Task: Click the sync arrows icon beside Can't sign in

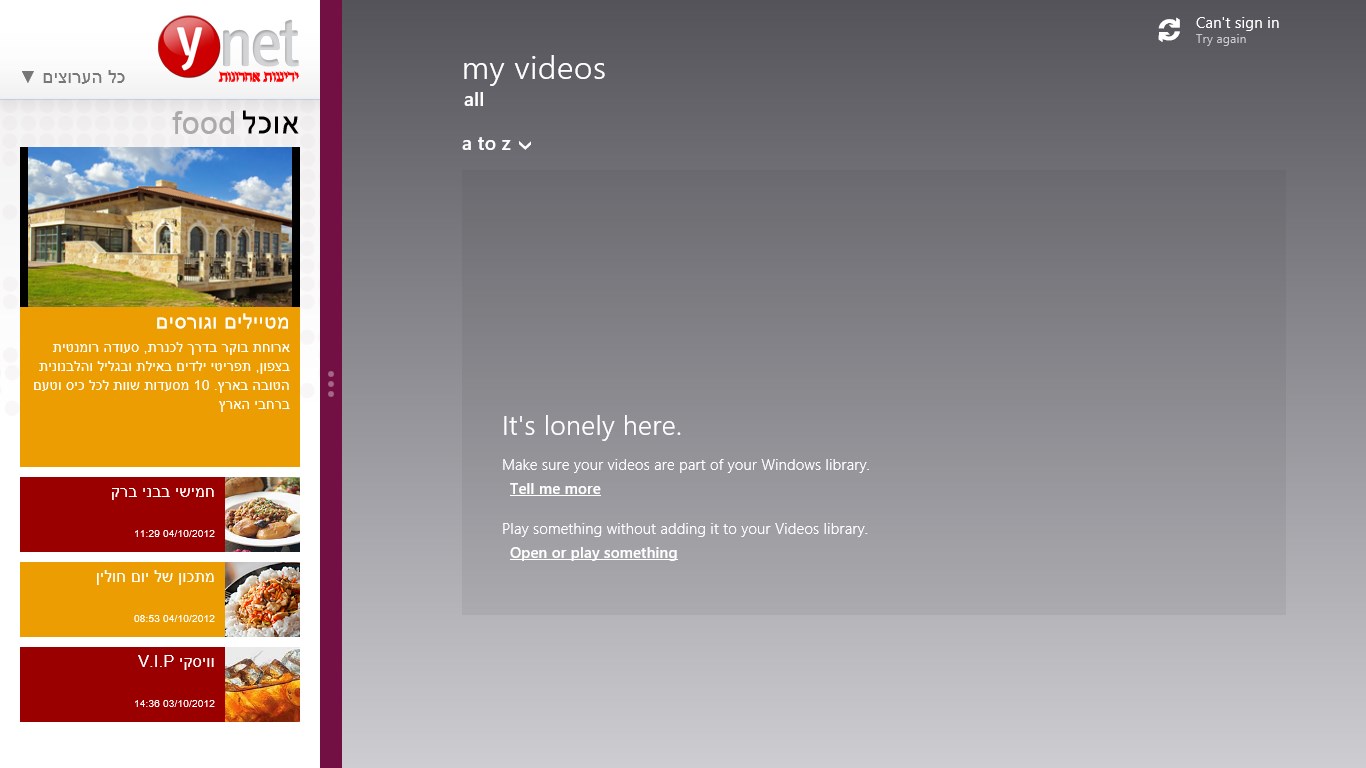Action: [x=1169, y=31]
